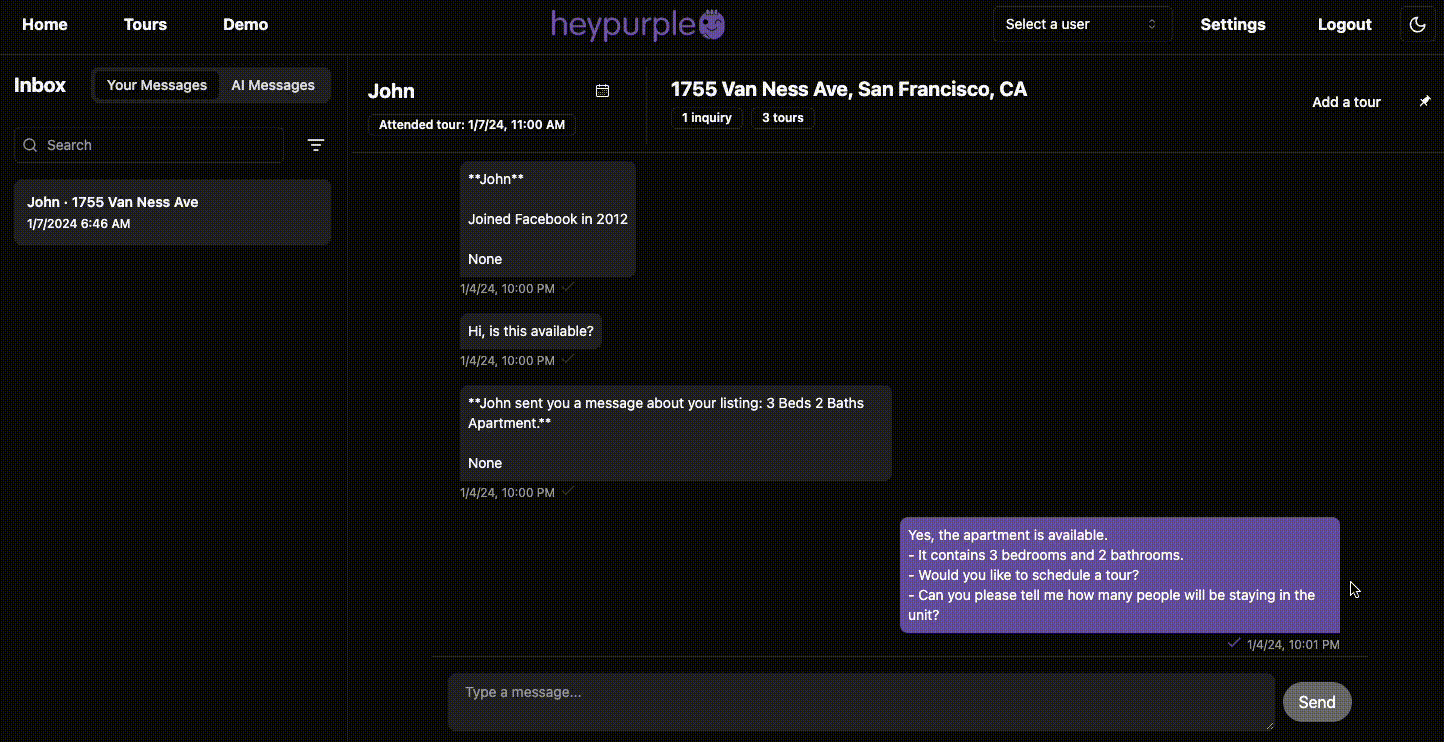Open the Tours menu item

coord(145,25)
